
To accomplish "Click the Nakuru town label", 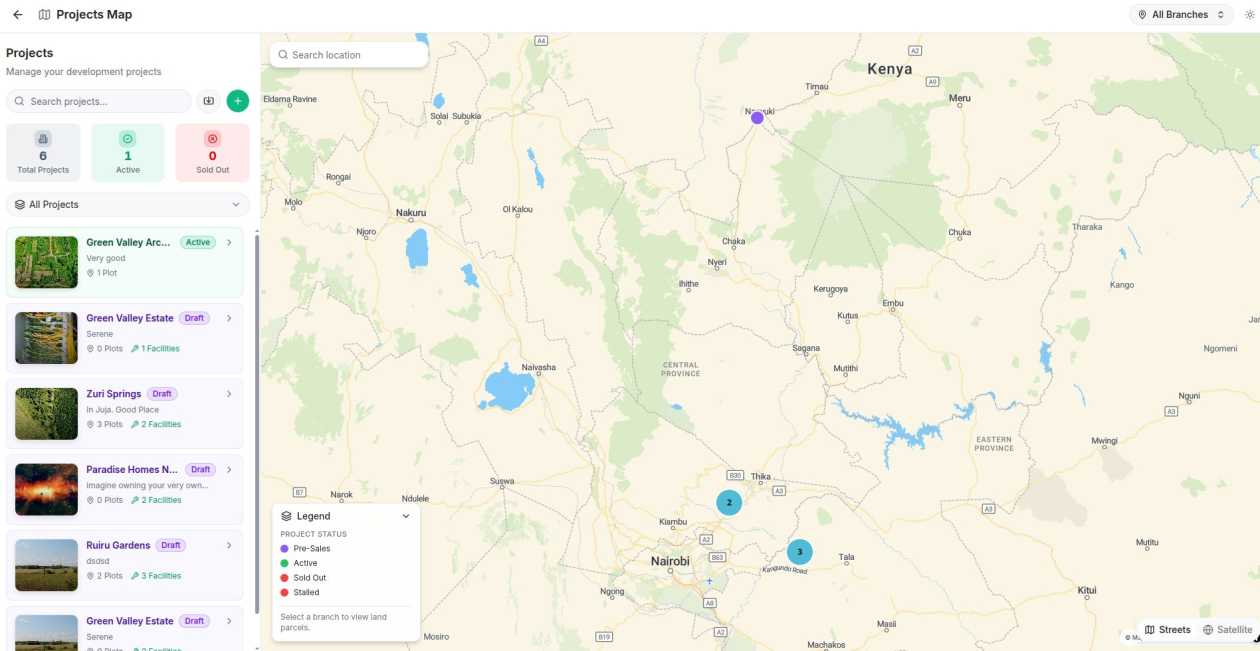I will pos(411,212).
